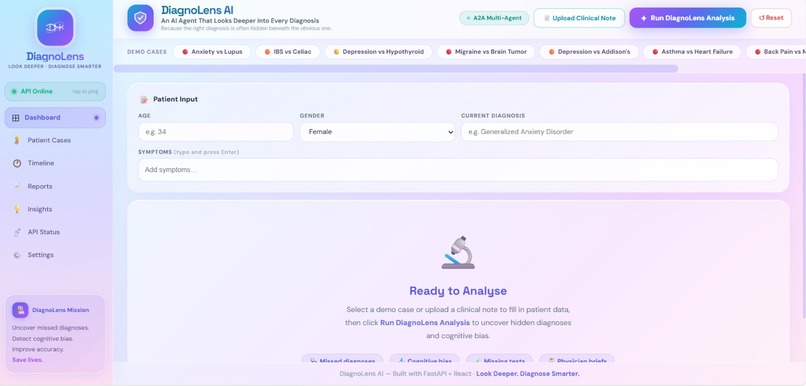Screen dimensions: 806x386
Task: Click the microscope illustration icon
Action: [458, 252]
